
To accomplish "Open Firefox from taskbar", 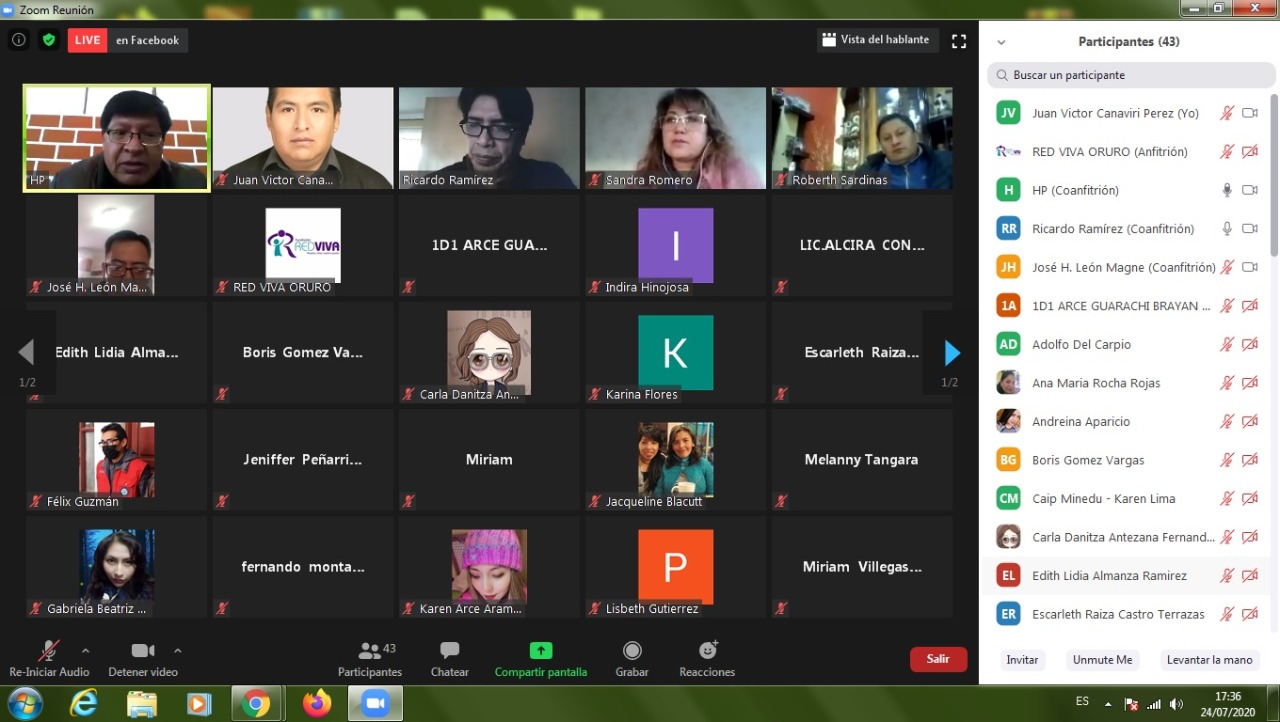I will (x=317, y=704).
